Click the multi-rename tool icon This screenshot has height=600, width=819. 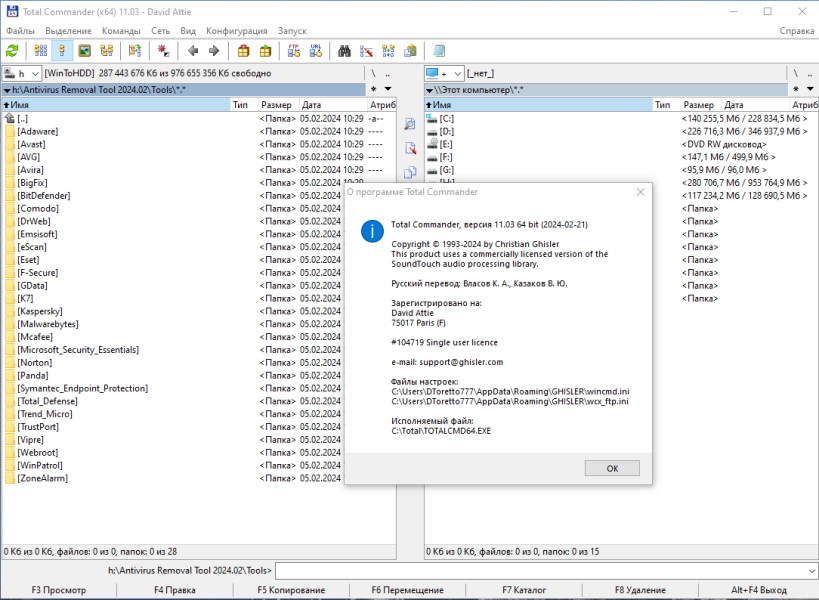coord(366,51)
